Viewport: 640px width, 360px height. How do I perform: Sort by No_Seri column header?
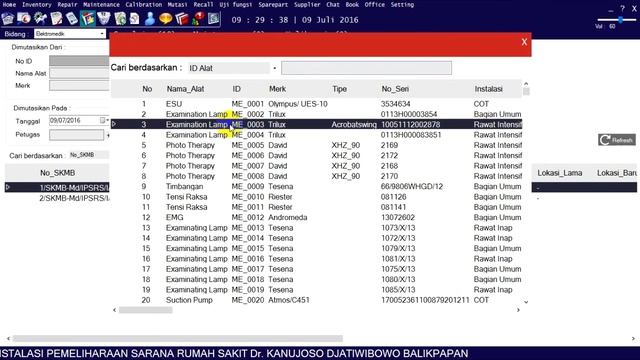tap(395, 89)
